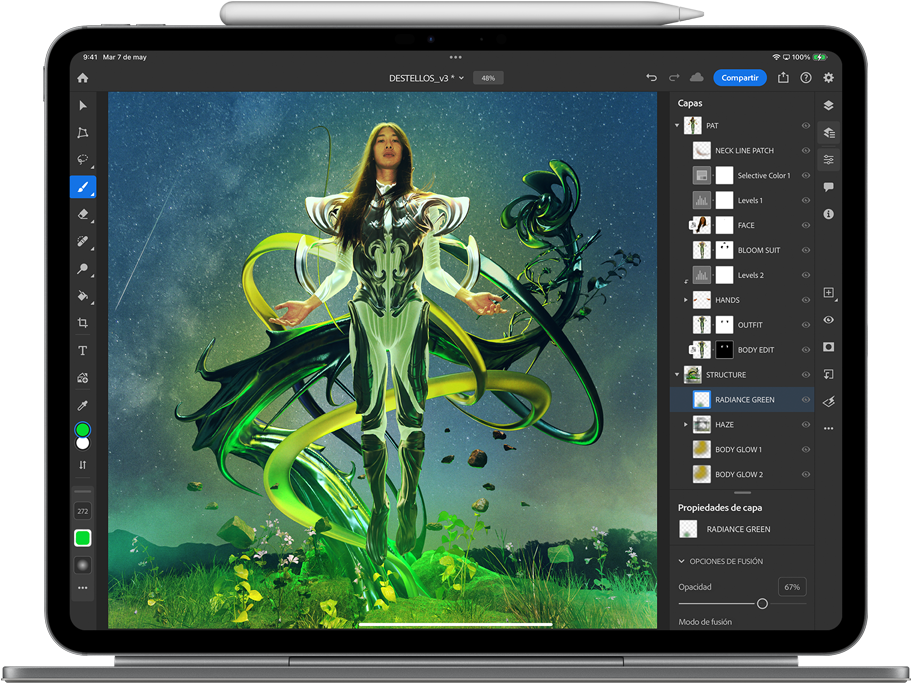Adjust the Opacidad slider handle
The width and height of the screenshot is (912, 684).
(762, 604)
